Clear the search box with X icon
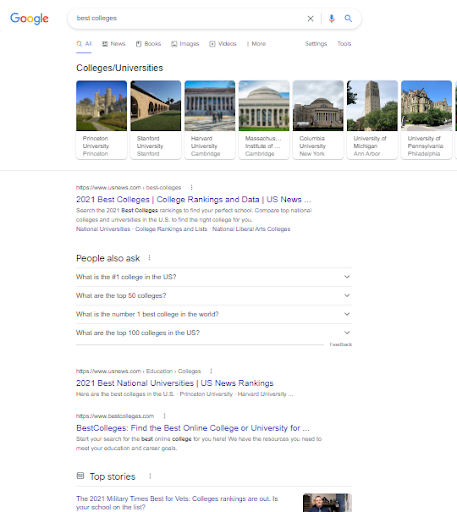 (310, 19)
